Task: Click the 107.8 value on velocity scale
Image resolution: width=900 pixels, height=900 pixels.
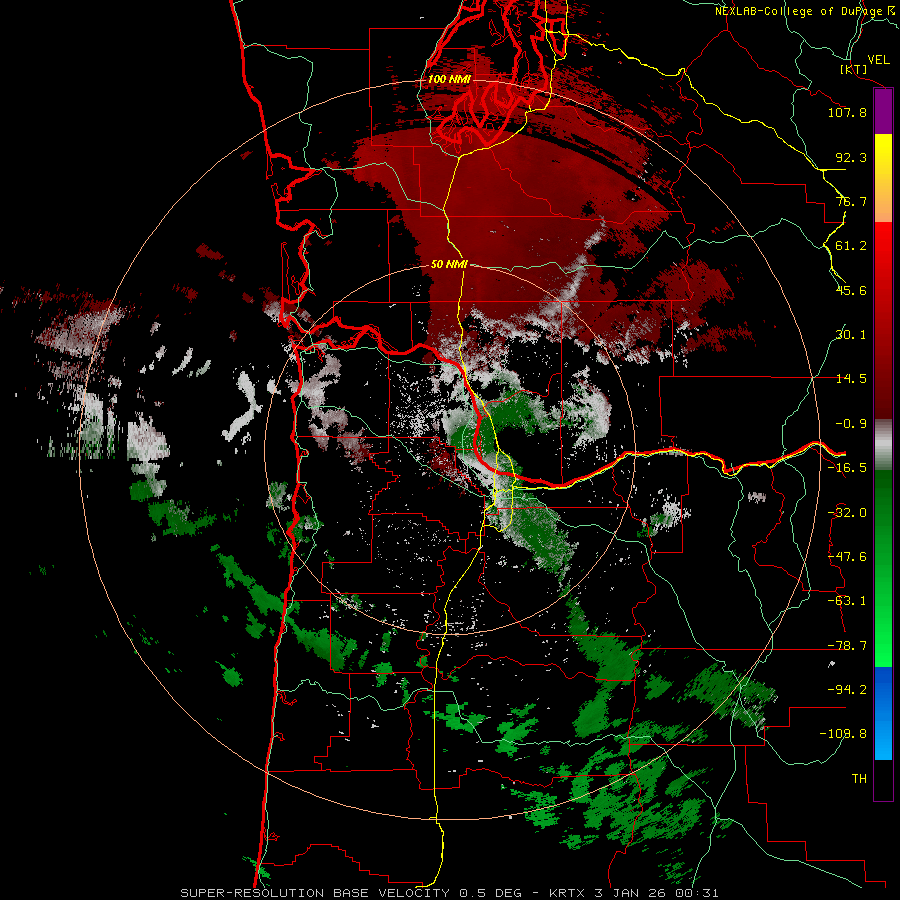Action: coord(847,112)
